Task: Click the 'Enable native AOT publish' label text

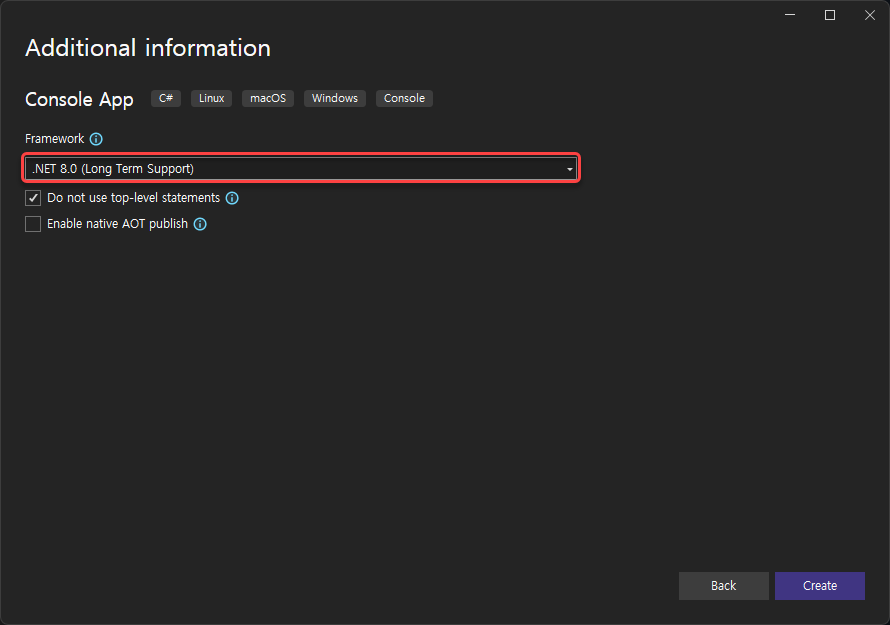Action: pyautogui.click(x=117, y=224)
